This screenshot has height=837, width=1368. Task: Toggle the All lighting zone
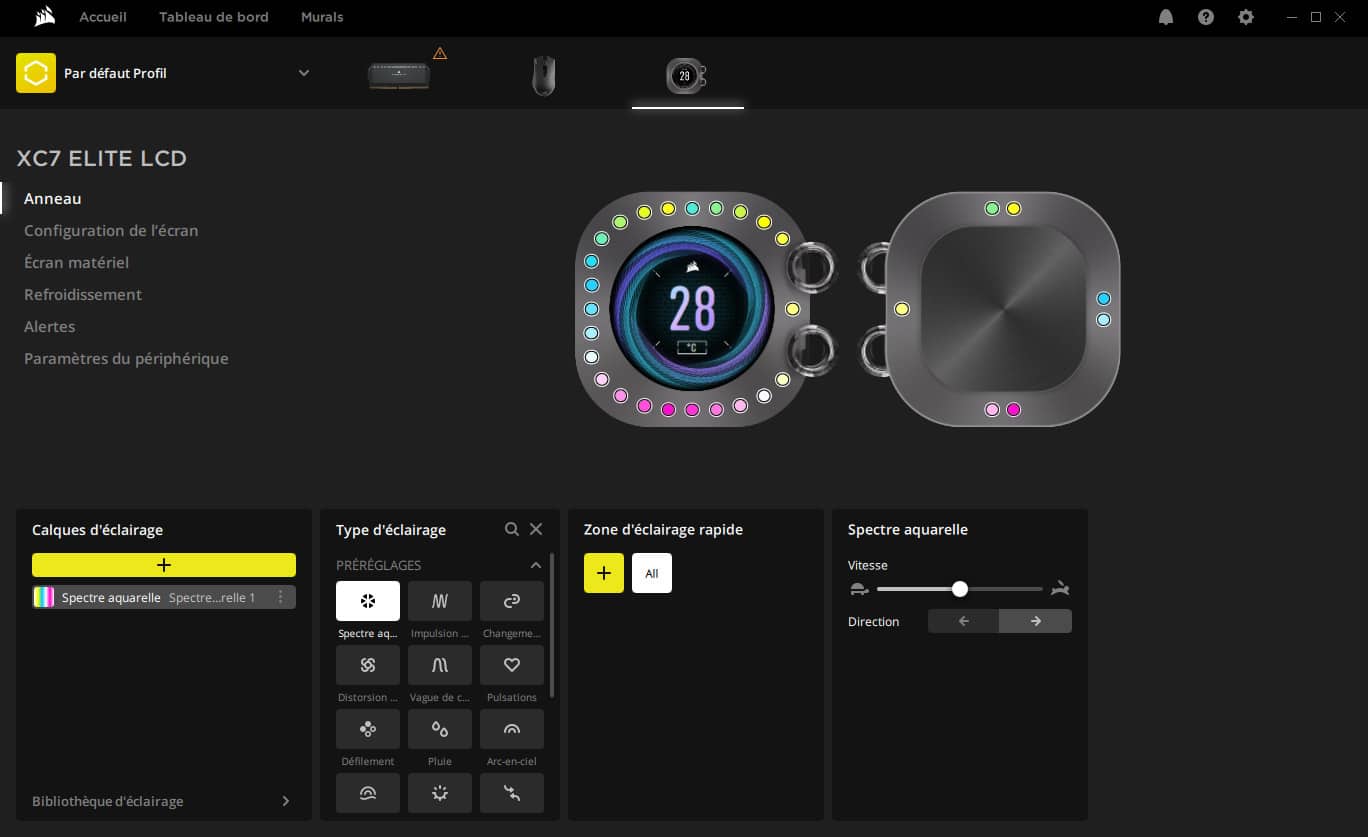[x=652, y=573]
